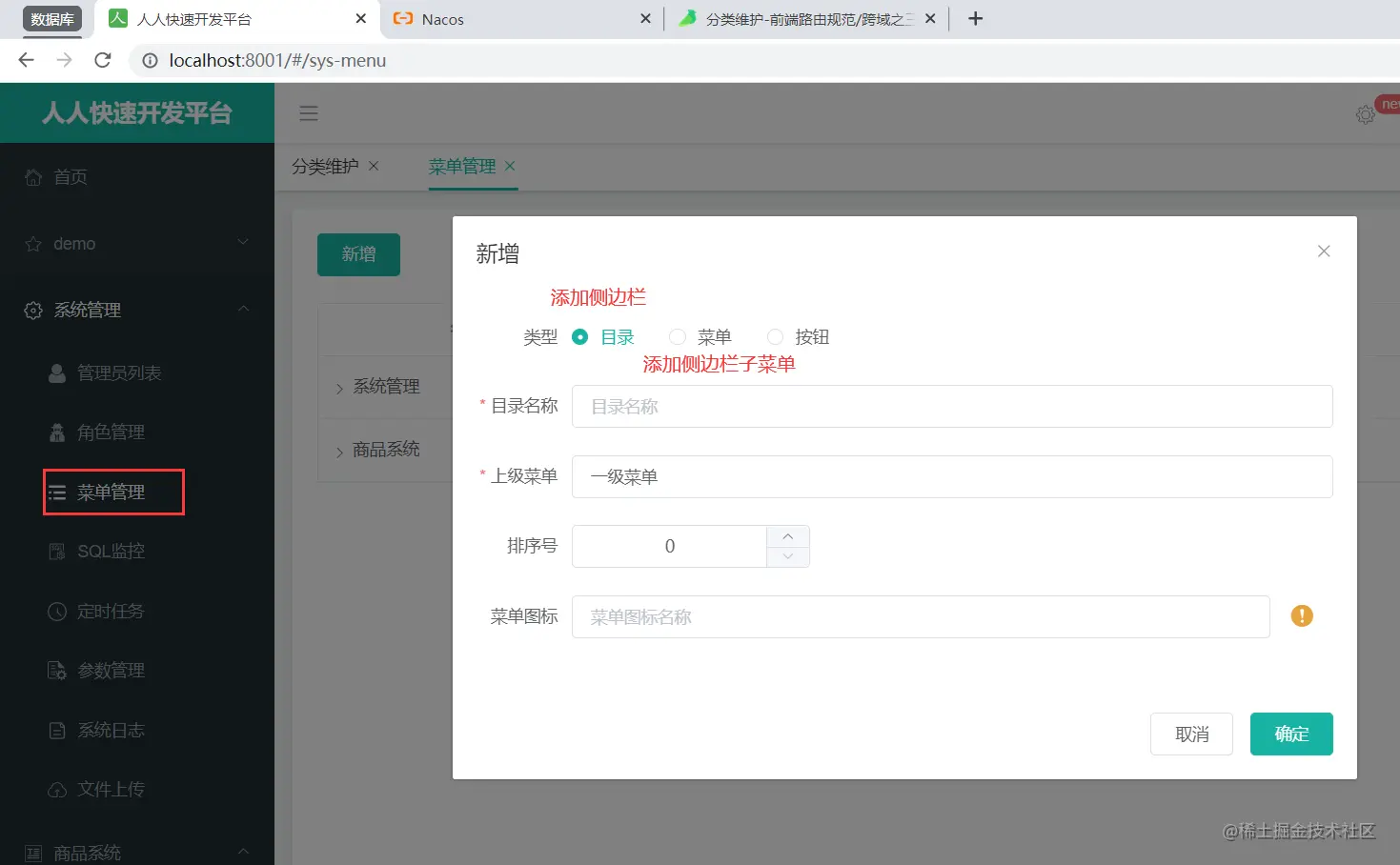The width and height of the screenshot is (1400, 865).
Task: Click into the 目录名称 input field
Action: coord(952,407)
